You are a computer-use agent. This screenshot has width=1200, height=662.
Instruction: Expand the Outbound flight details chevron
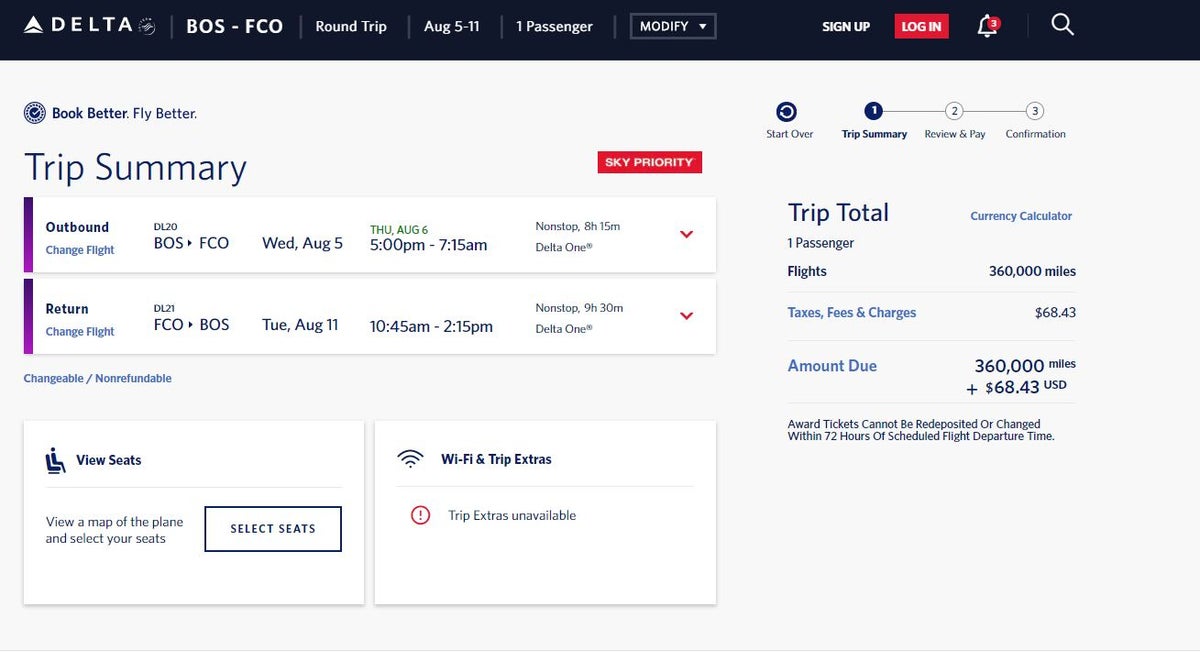[687, 234]
